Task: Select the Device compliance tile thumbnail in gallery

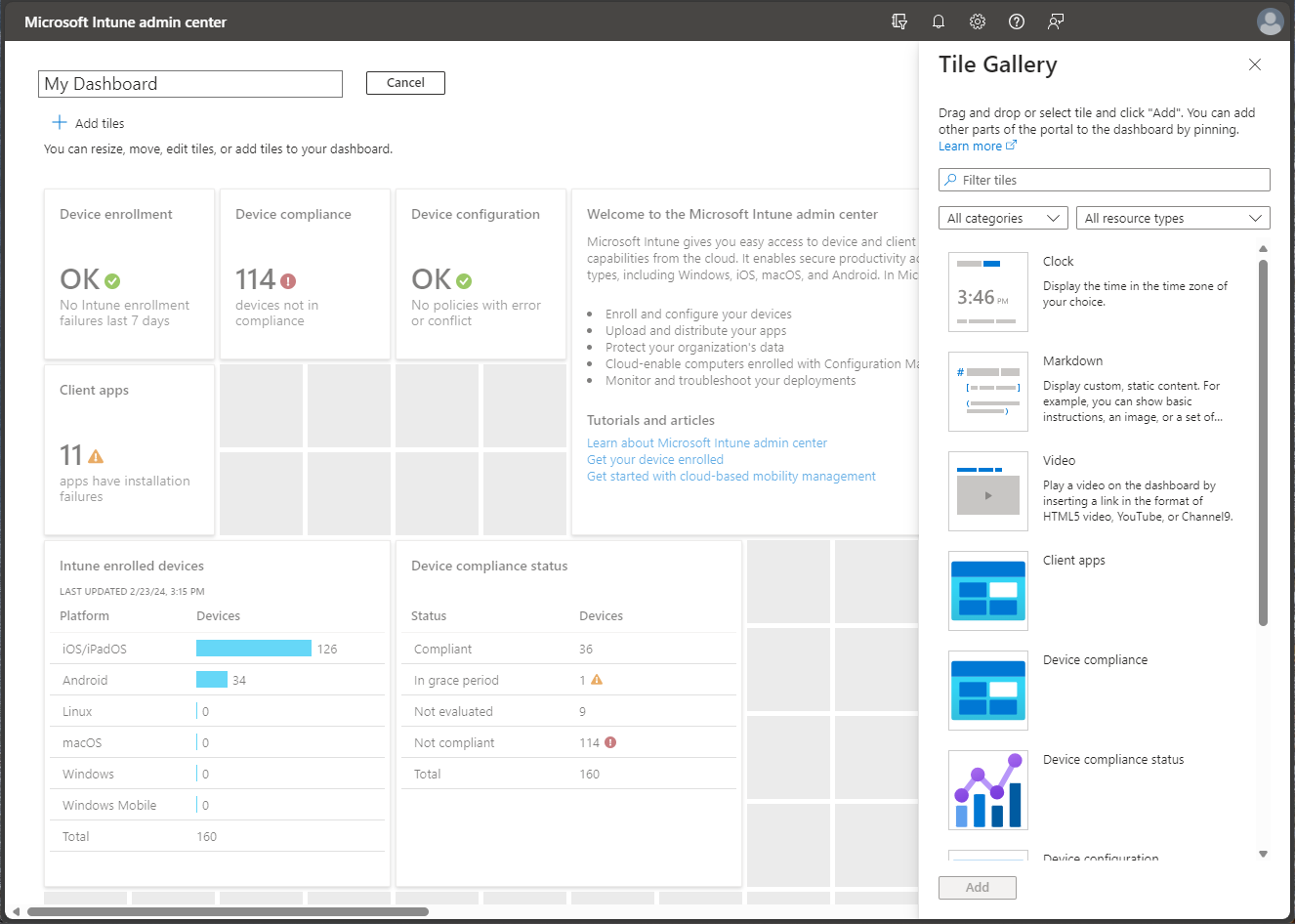Action: (x=988, y=691)
